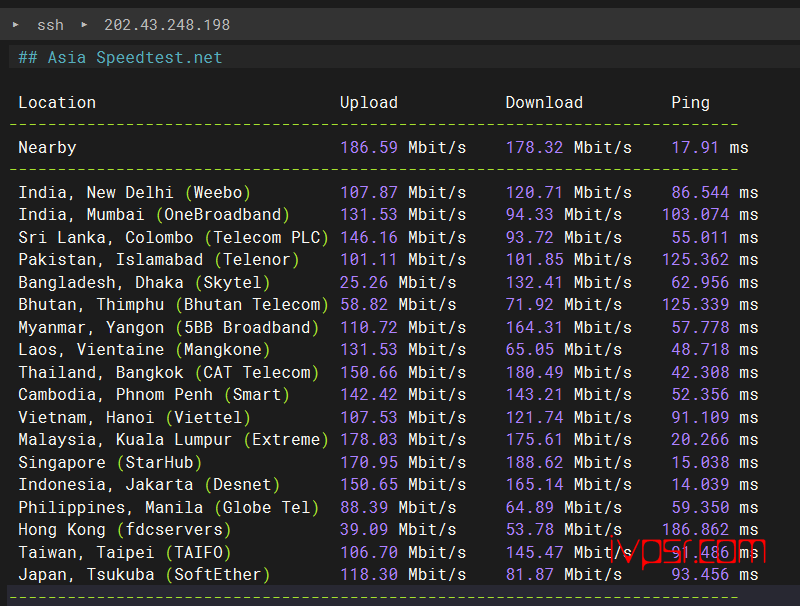The height and width of the screenshot is (606, 800).
Task: Select Jakarta upload 150.65
Action: [x=368, y=484]
